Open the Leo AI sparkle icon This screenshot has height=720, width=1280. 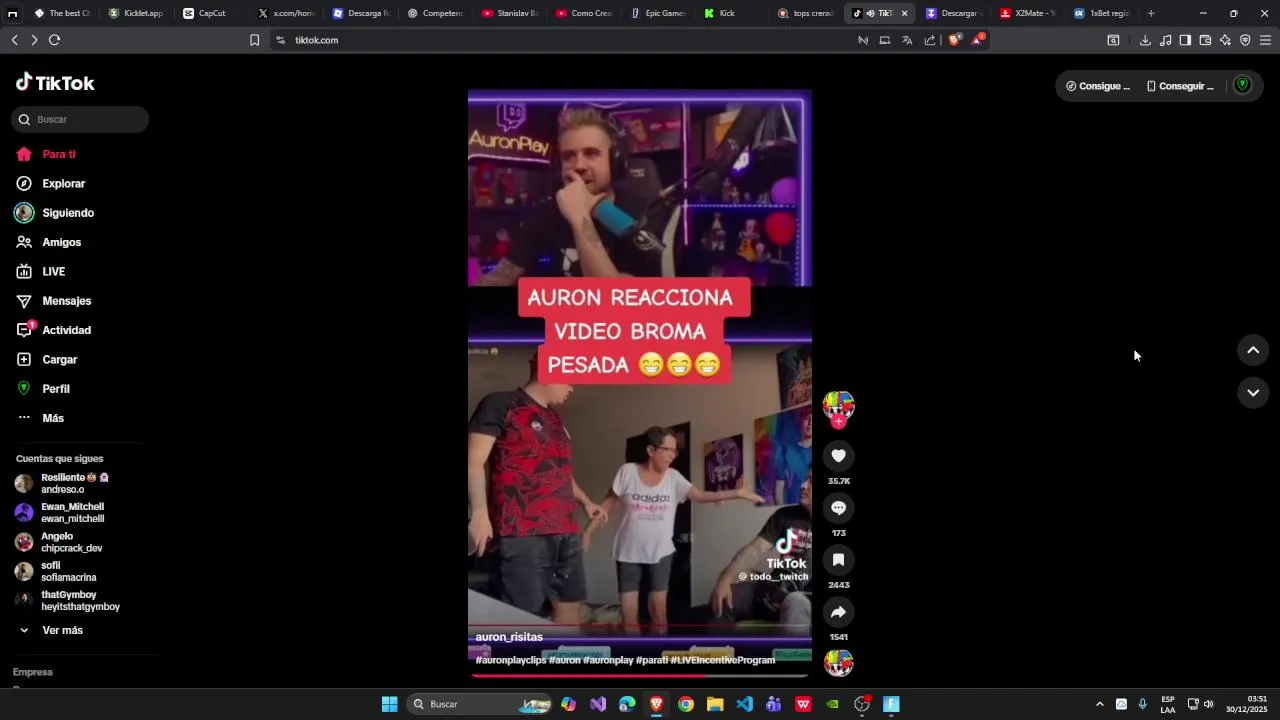pyautogui.click(x=1225, y=40)
